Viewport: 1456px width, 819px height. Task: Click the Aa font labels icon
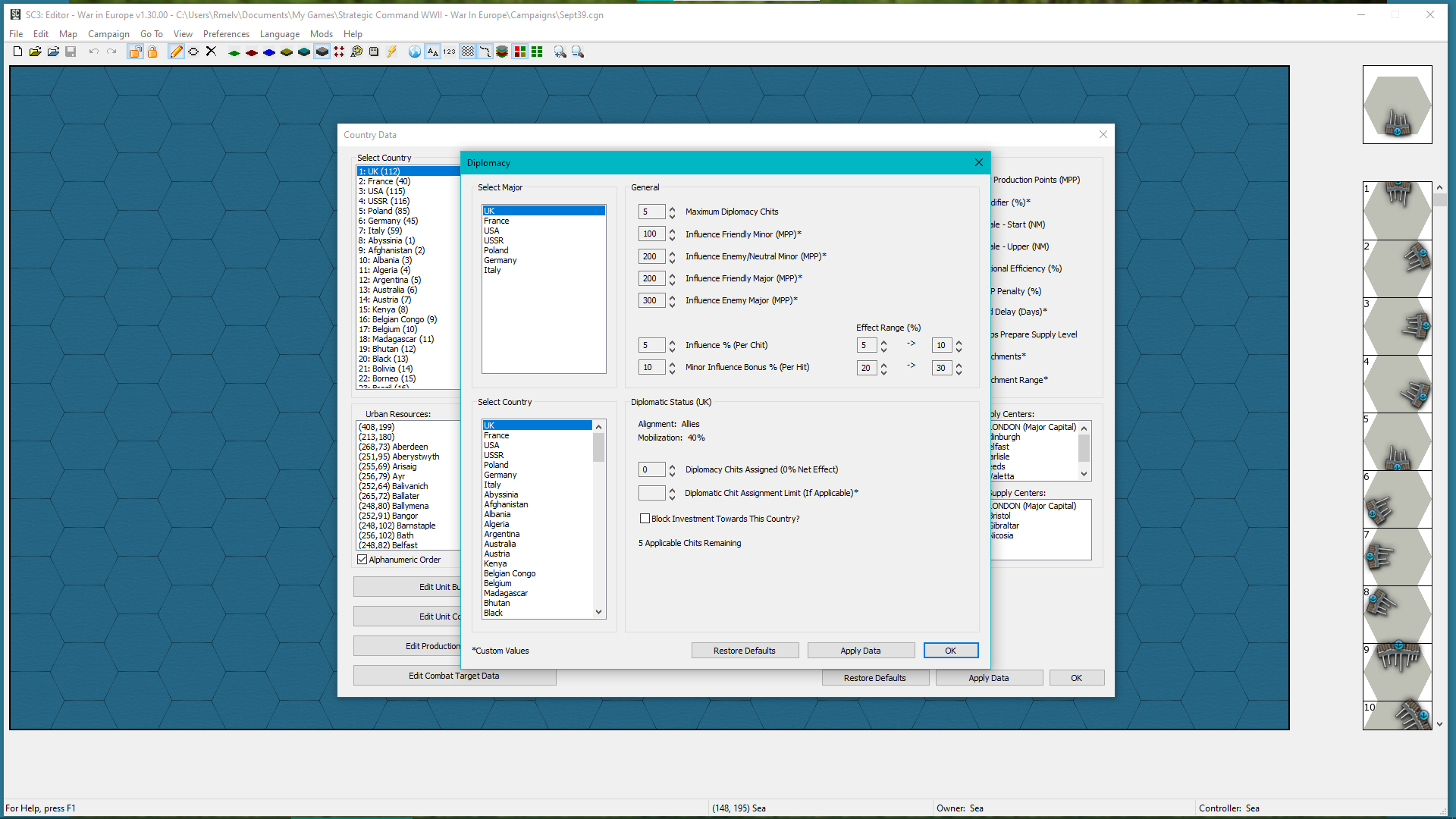point(432,52)
